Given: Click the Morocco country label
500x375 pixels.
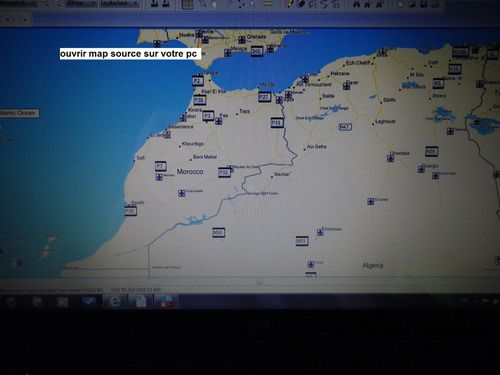Looking at the screenshot, I should pyautogui.click(x=190, y=172).
